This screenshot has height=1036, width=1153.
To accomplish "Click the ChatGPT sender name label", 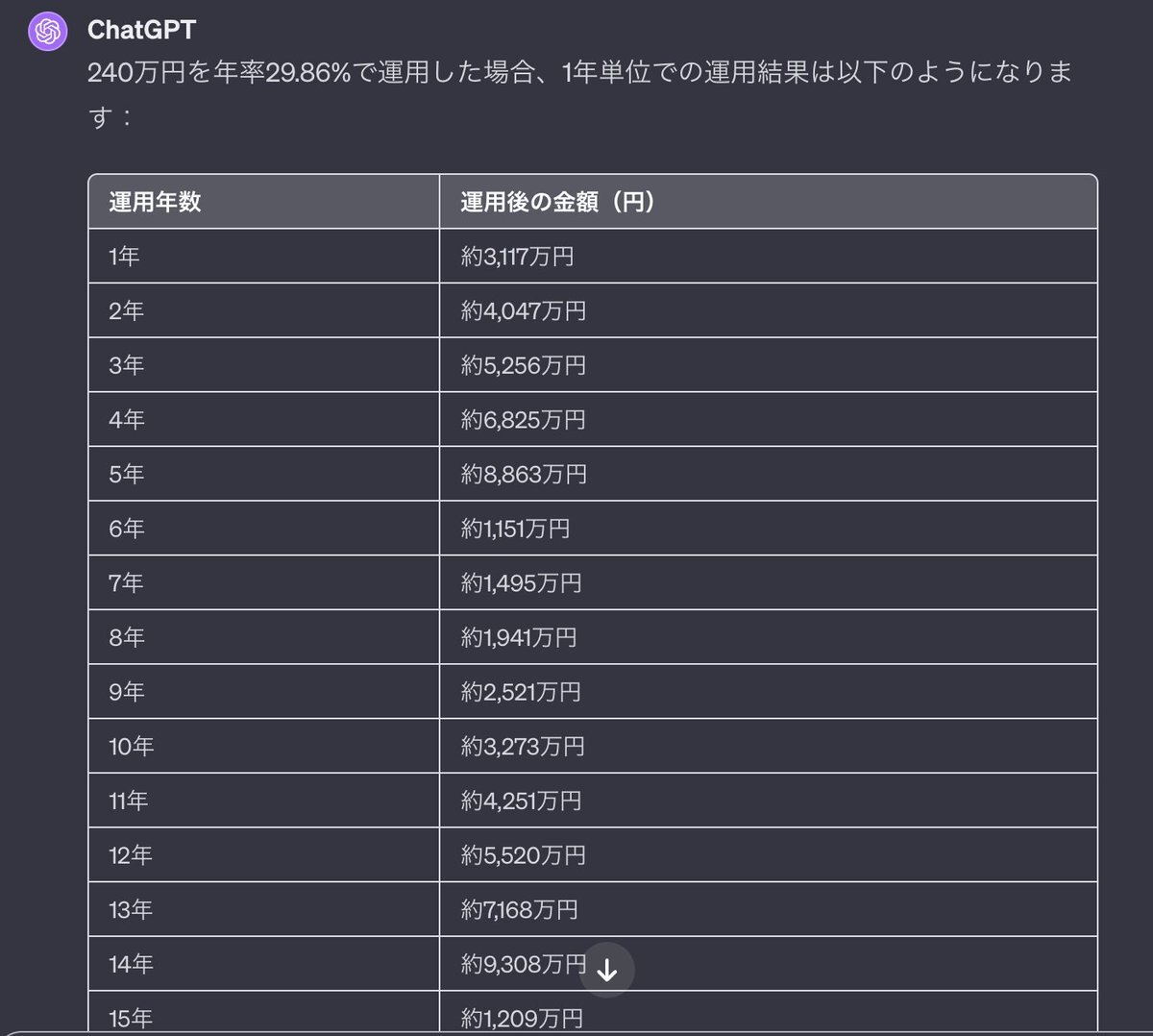I will tap(141, 30).
